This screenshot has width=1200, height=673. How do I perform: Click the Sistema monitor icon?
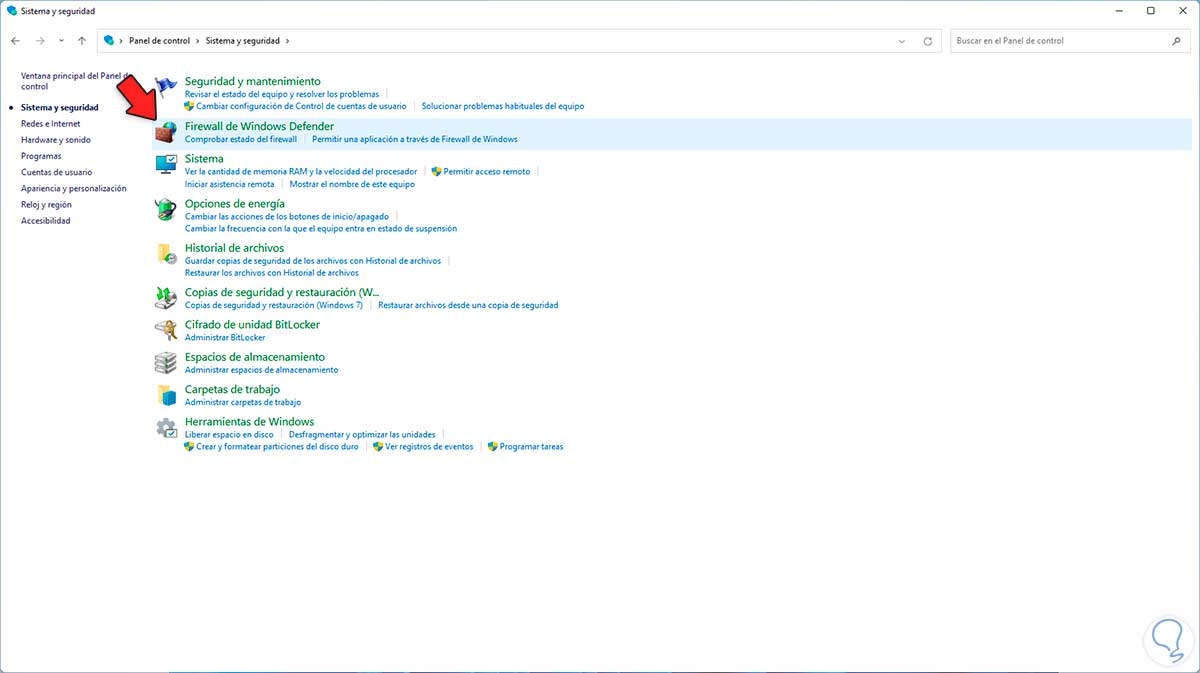pos(166,165)
